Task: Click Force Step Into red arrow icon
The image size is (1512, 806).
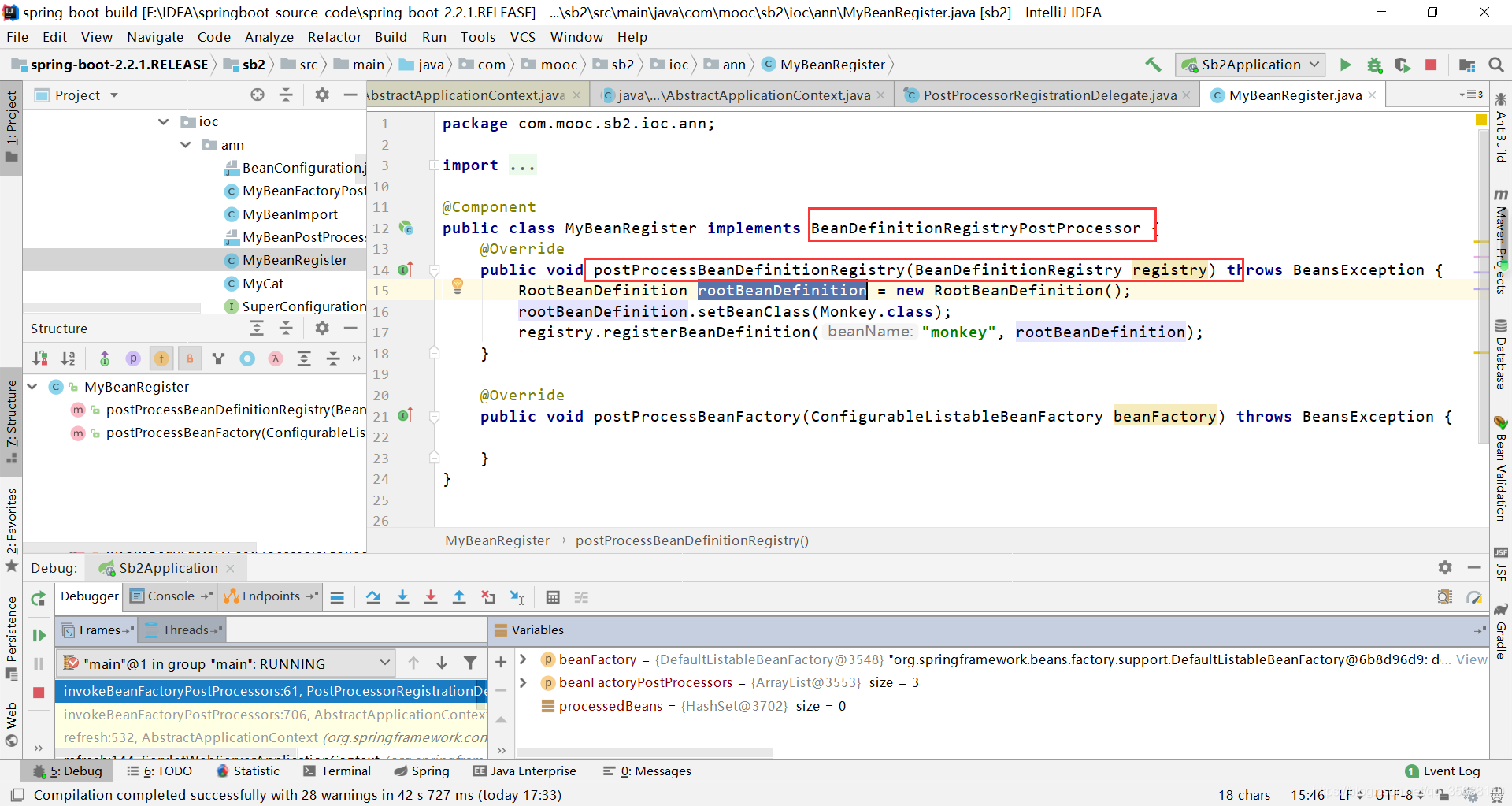Action: [431, 597]
